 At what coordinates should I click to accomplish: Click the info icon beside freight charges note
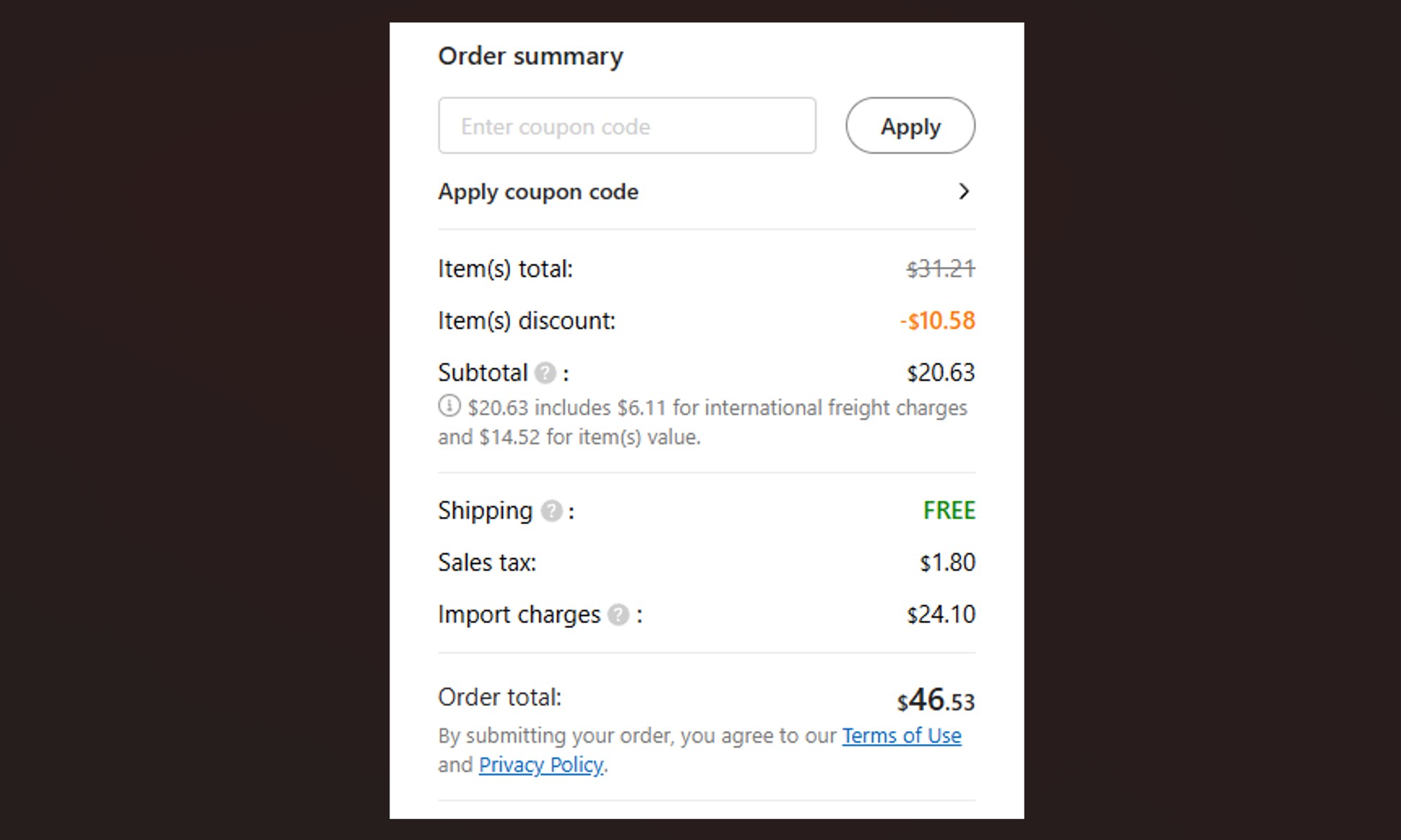coord(449,406)
